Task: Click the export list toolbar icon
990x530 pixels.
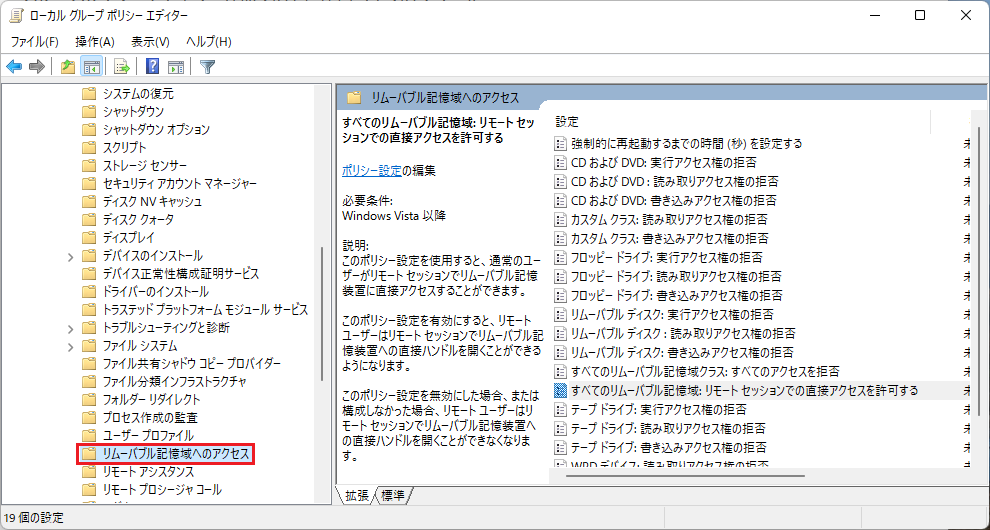Action: (122, 67)
